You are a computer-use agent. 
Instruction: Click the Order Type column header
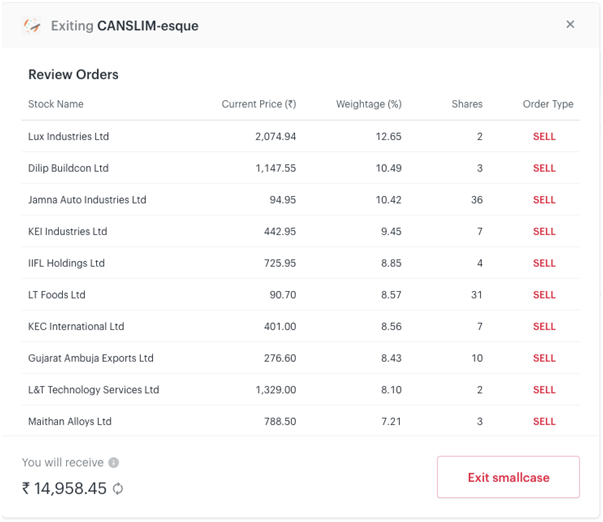[x=548, y=104]
